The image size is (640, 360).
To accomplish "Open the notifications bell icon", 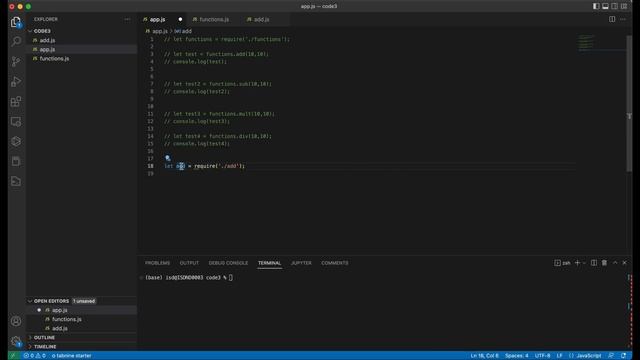I will [x=623, y=356].
